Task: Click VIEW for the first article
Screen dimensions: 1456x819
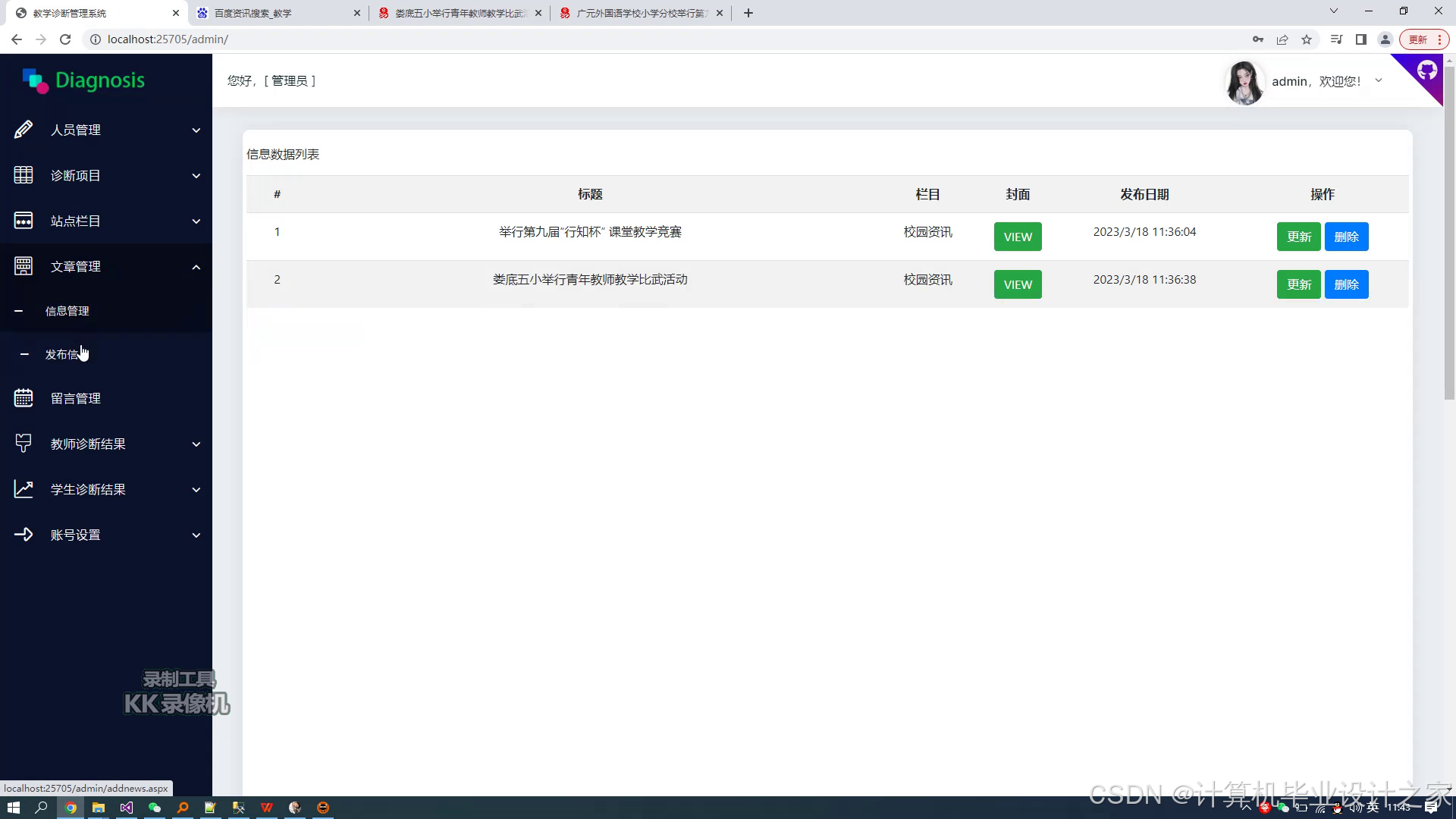Action: click(x=1018, y=237)
